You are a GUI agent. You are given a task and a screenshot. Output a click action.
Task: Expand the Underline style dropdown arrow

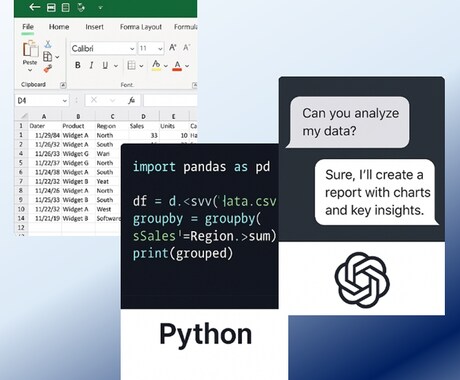pos(116,66)
